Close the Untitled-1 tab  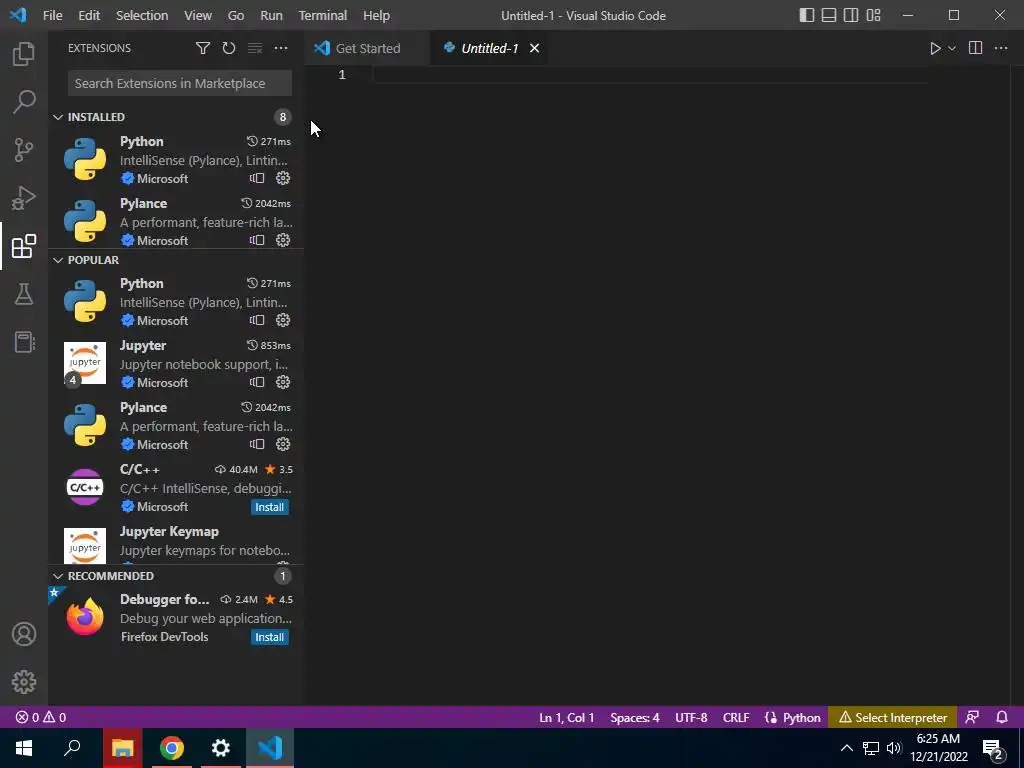click(x=534, y=48)
